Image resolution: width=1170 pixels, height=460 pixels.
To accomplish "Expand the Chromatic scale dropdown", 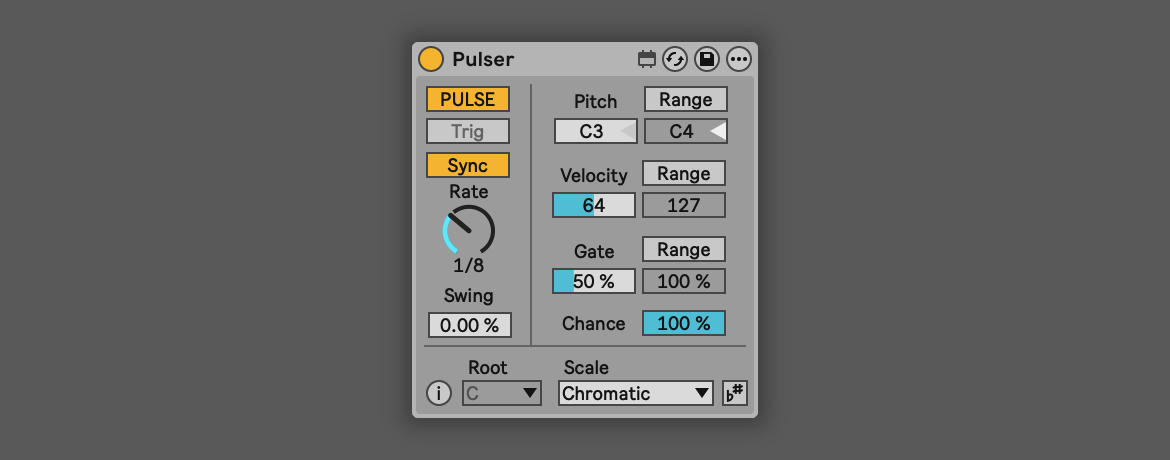I will point(636,393).
